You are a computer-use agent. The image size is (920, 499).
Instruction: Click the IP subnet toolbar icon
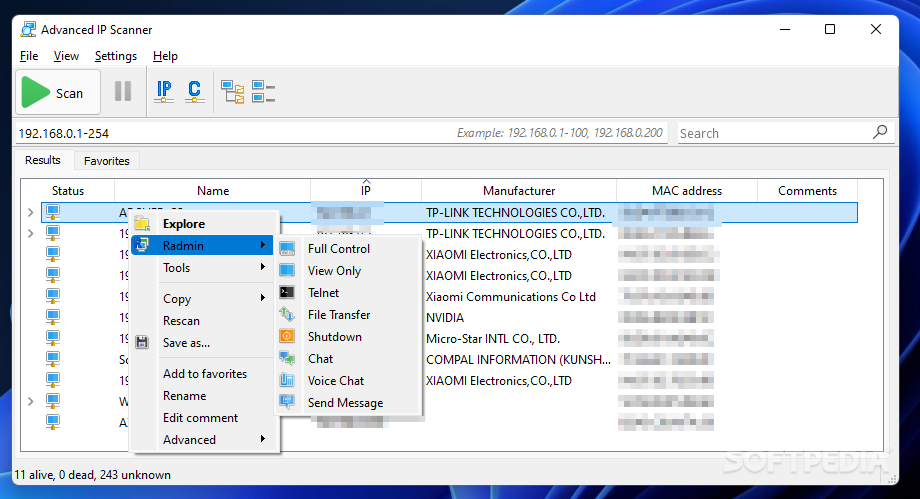pos(164,92)
